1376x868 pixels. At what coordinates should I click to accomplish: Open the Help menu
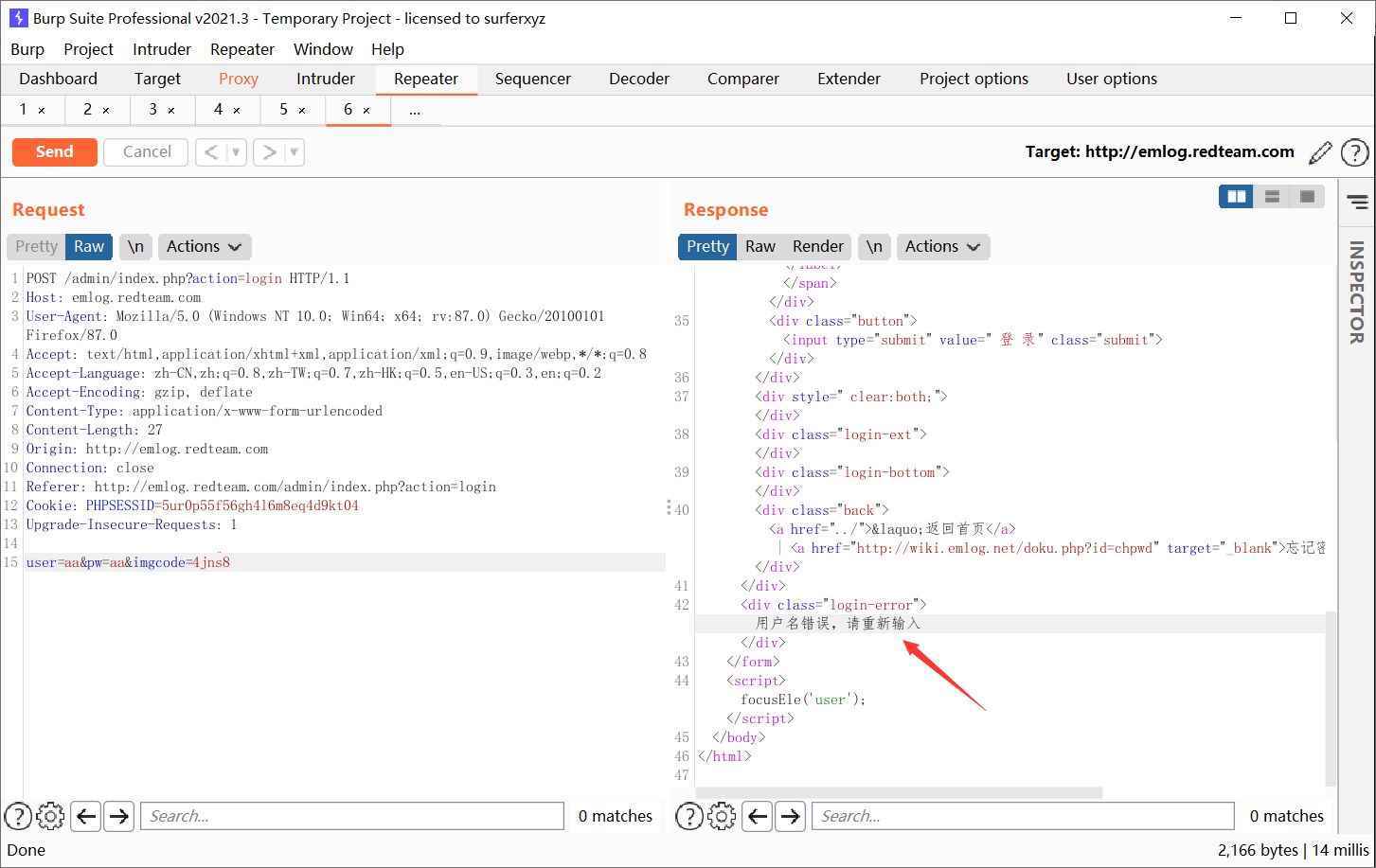[x=387, y=49]
